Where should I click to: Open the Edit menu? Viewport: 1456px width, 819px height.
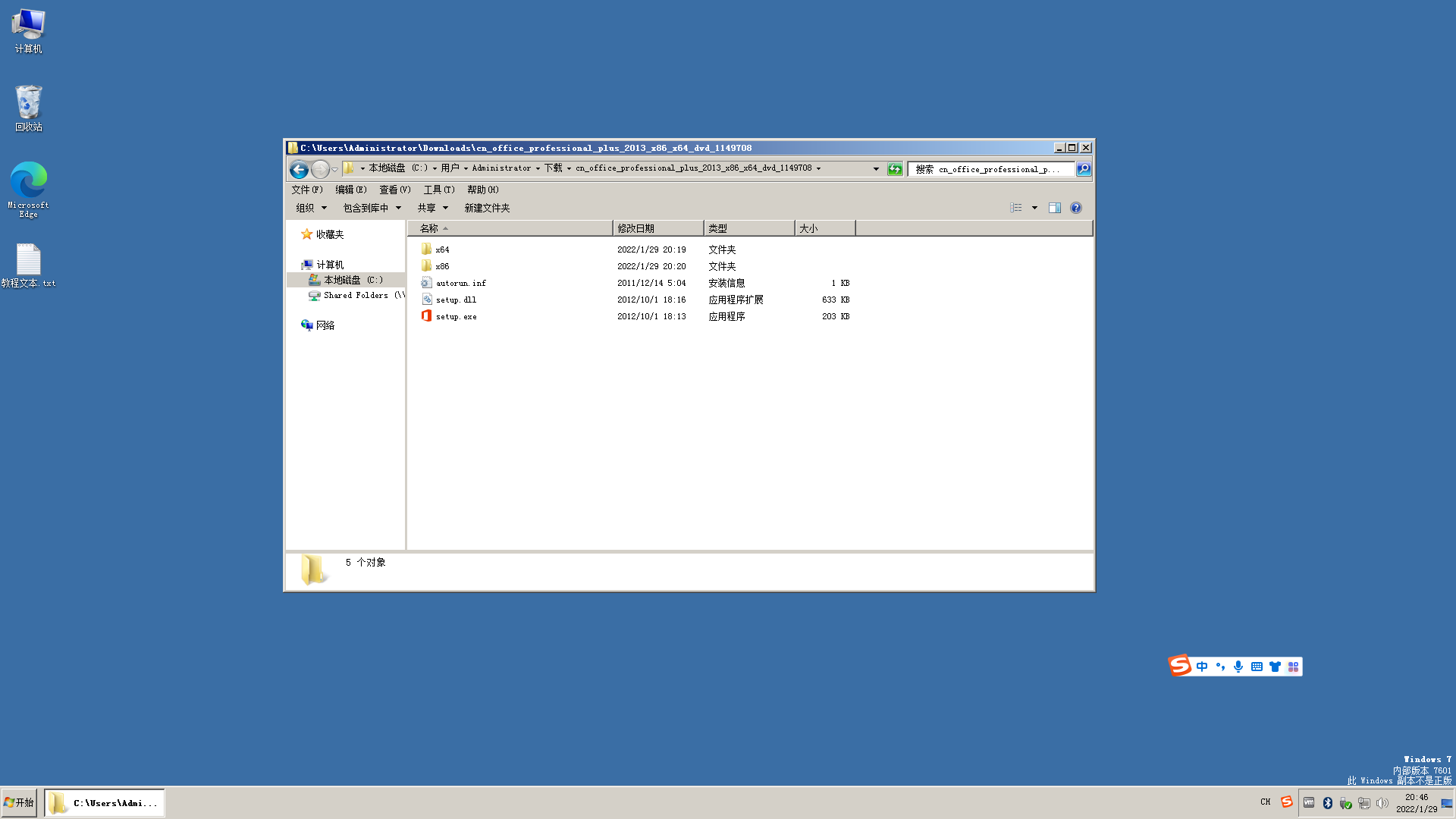pos(351,190)
